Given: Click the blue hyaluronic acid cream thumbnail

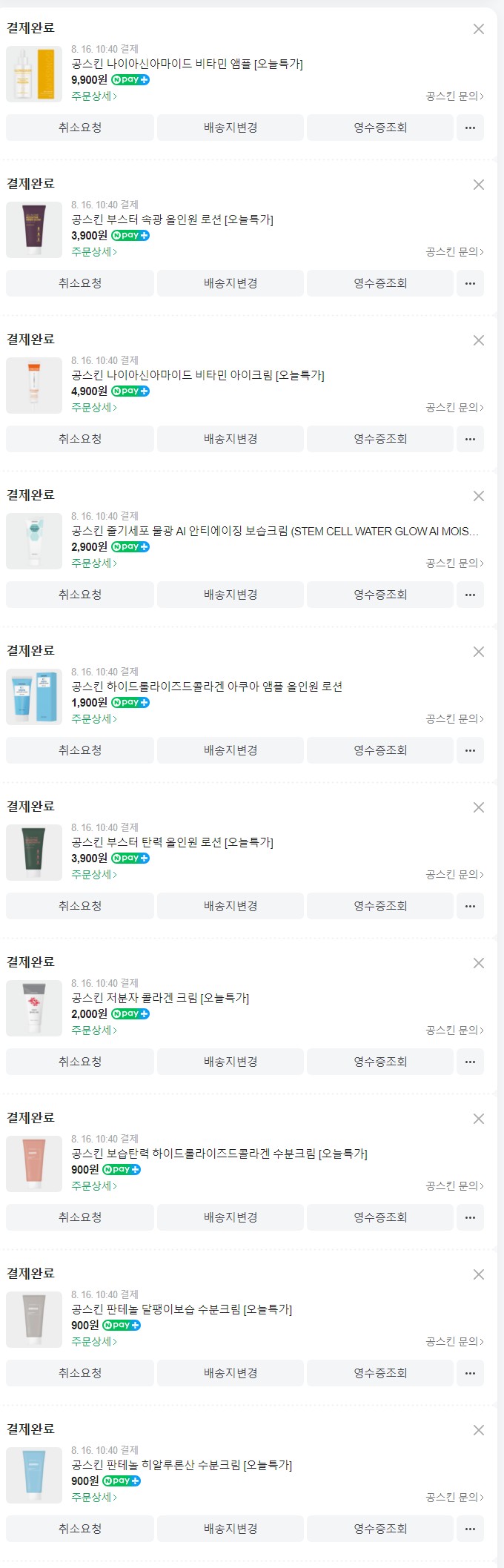Looking at the screenshot, I should 34,1475.
